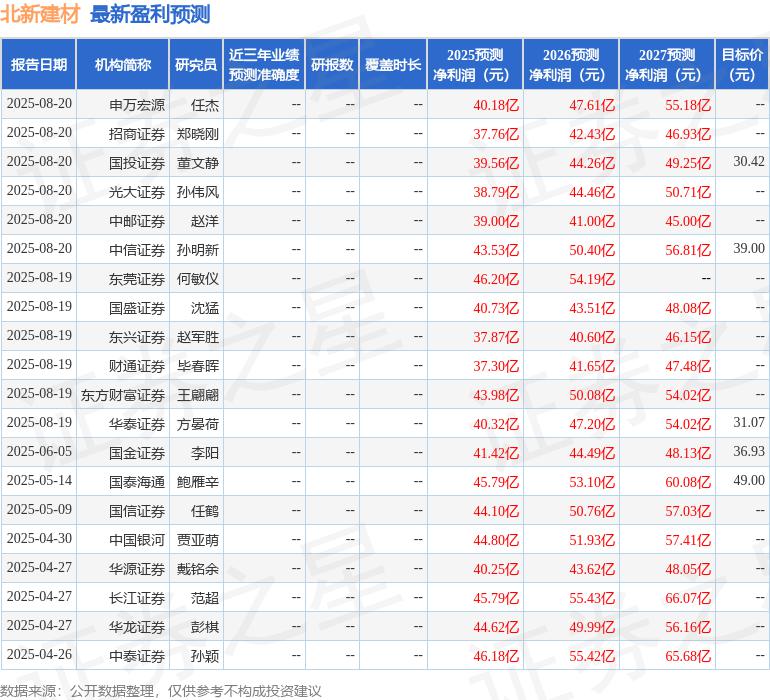Image resolution: width=770 pixels, height=700 pixels.
Task: Click the 37.87亿 profit value
Action: [495, 336]
